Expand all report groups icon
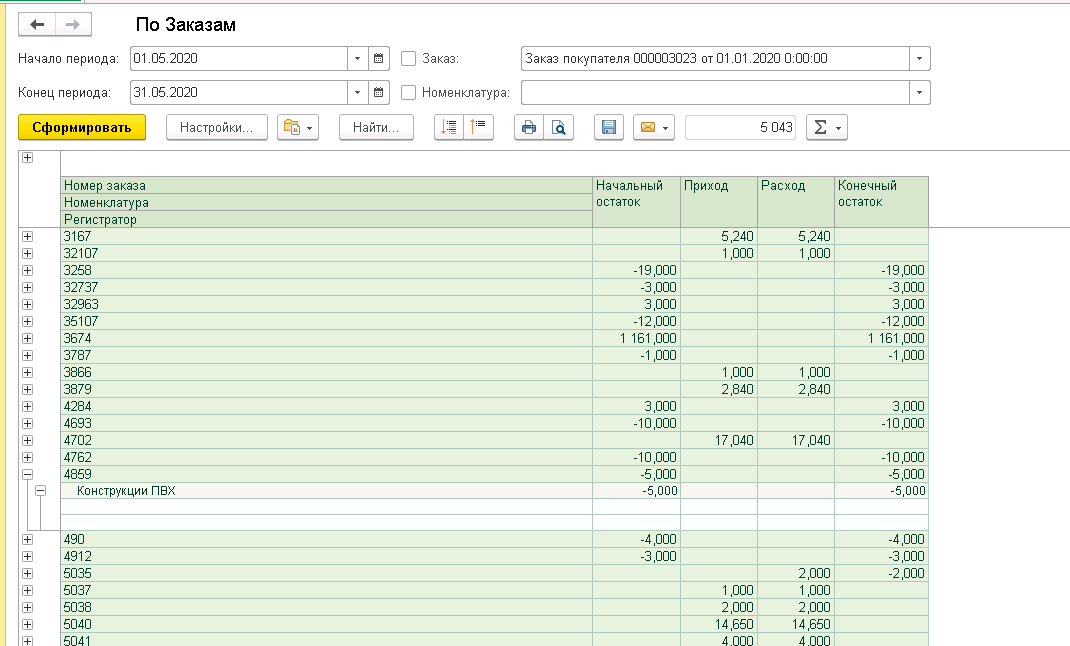Screen dimensions: 1070x646 449,127
